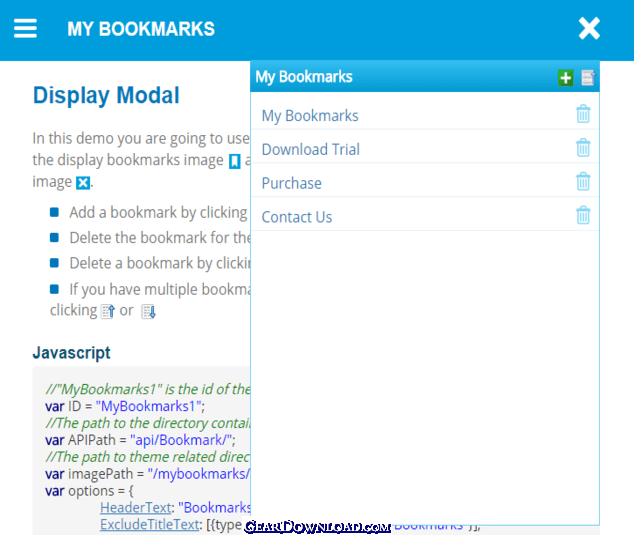This screenshot has height=535, width=634.
Task: Close the bookmarks modal with the X icon
Action: tap(589, 29)
